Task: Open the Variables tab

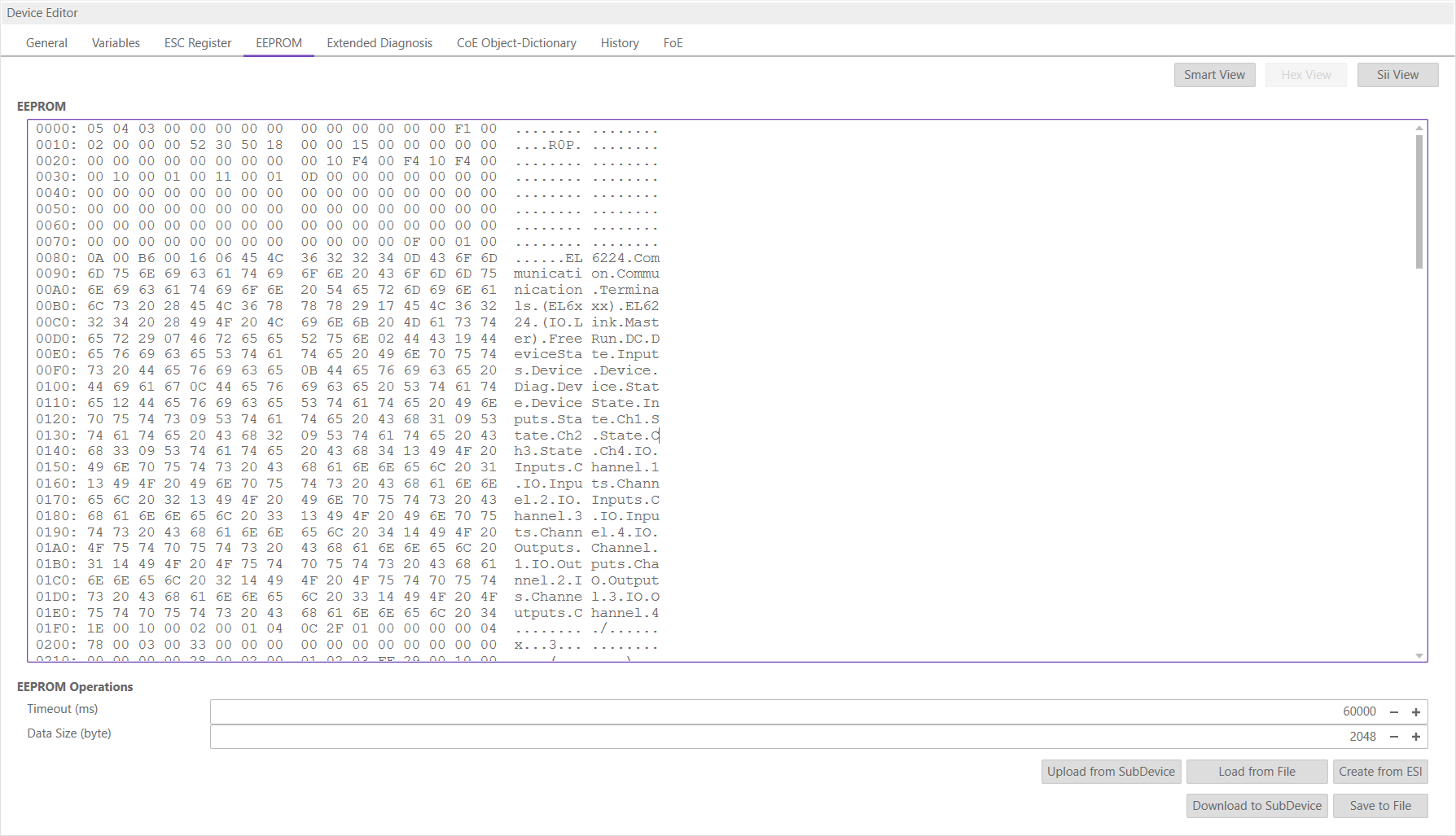Action: pos(116,42)
